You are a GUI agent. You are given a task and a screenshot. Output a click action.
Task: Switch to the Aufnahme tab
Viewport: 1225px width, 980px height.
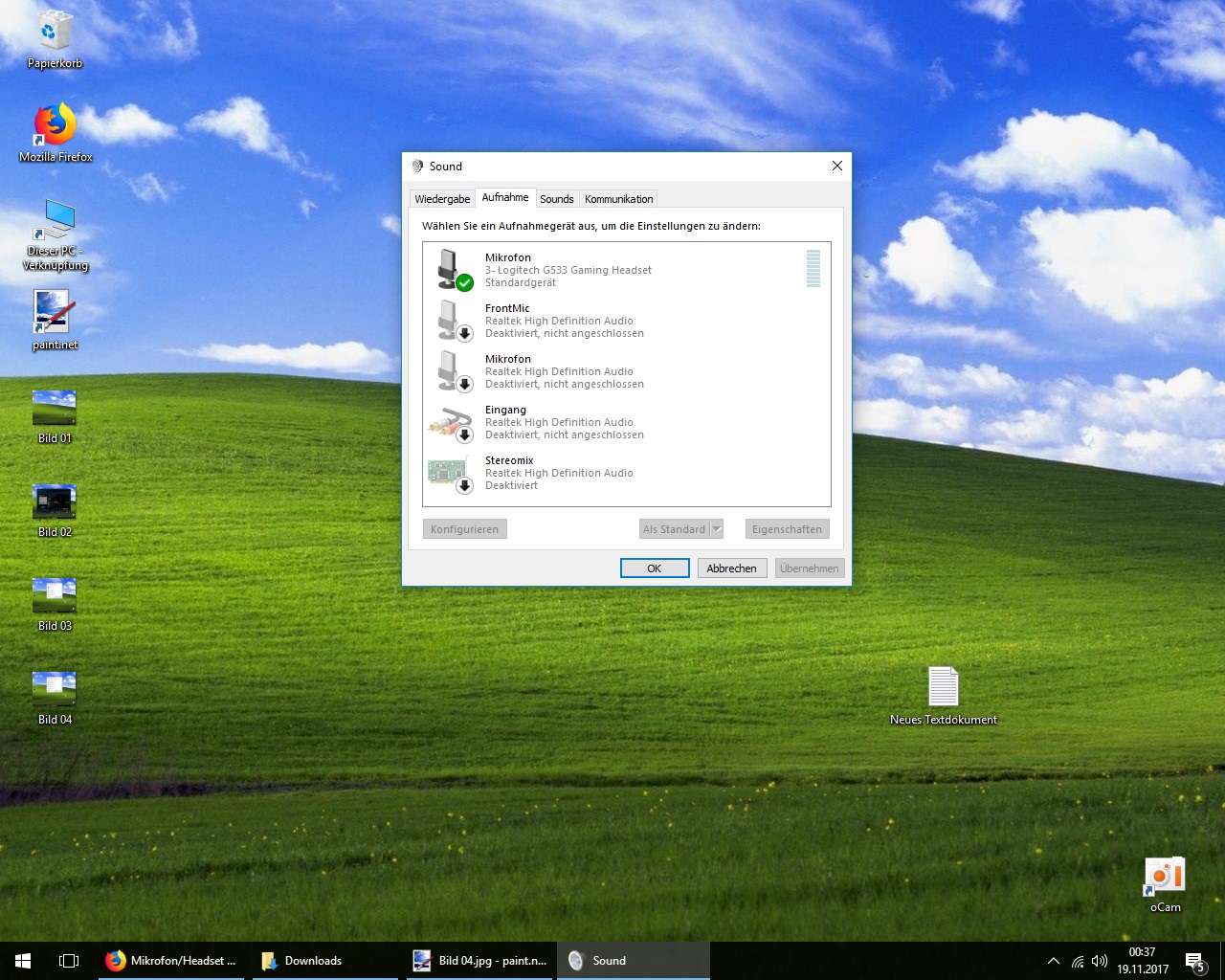(505, 197)
